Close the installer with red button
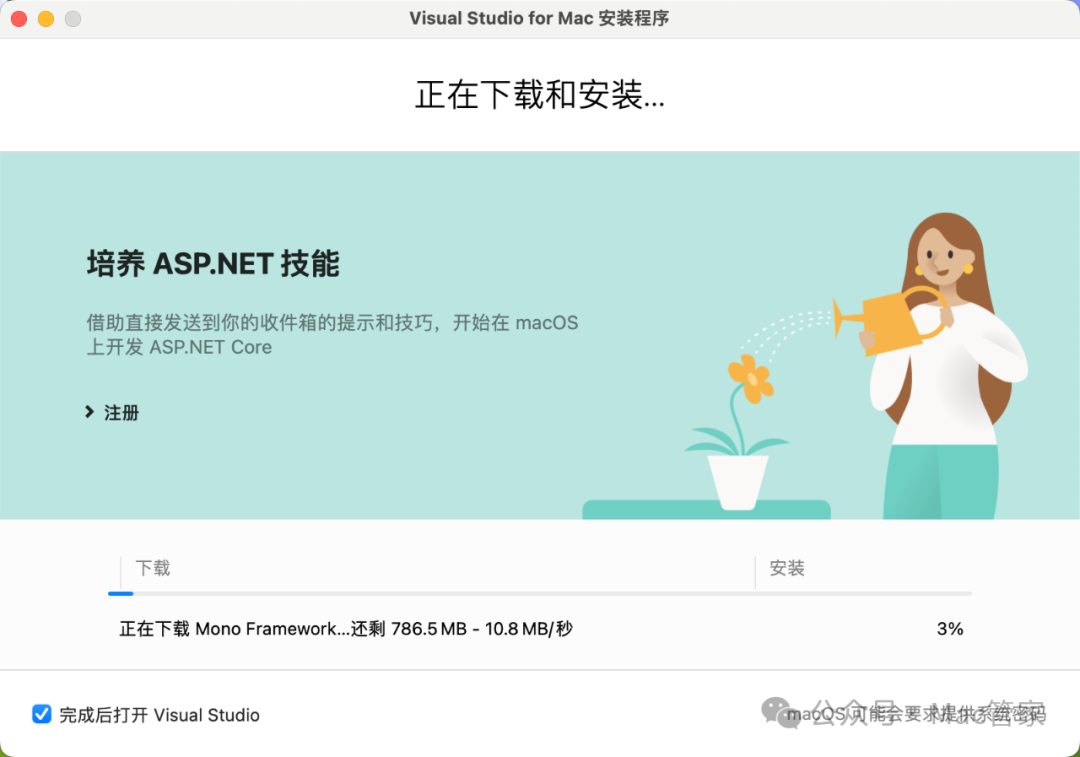The image size is (1080, 757). click(x=19, y=19)
